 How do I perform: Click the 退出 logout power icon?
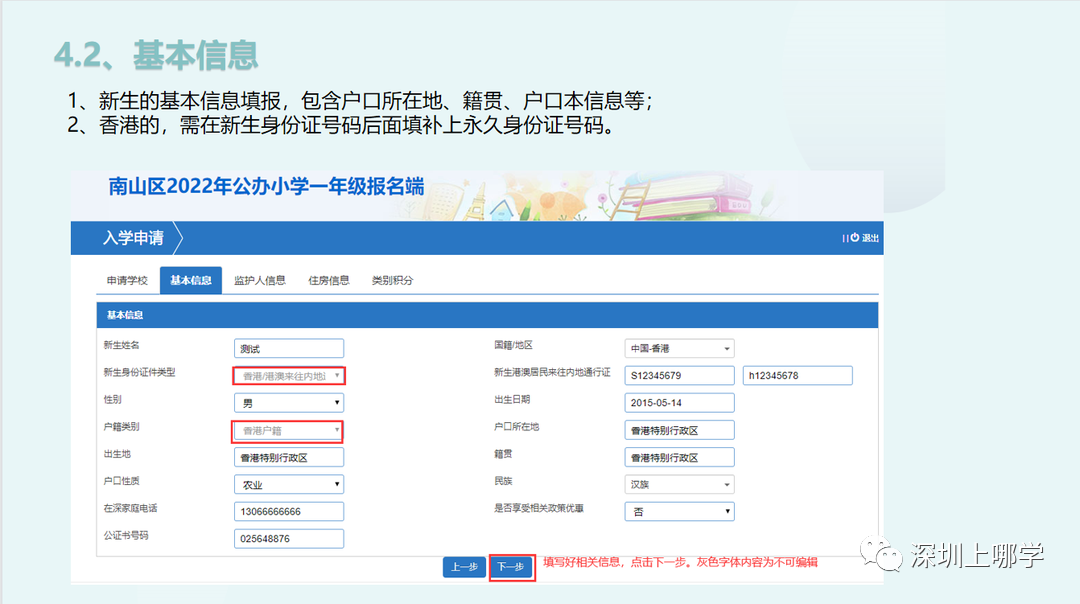(855, 238)
